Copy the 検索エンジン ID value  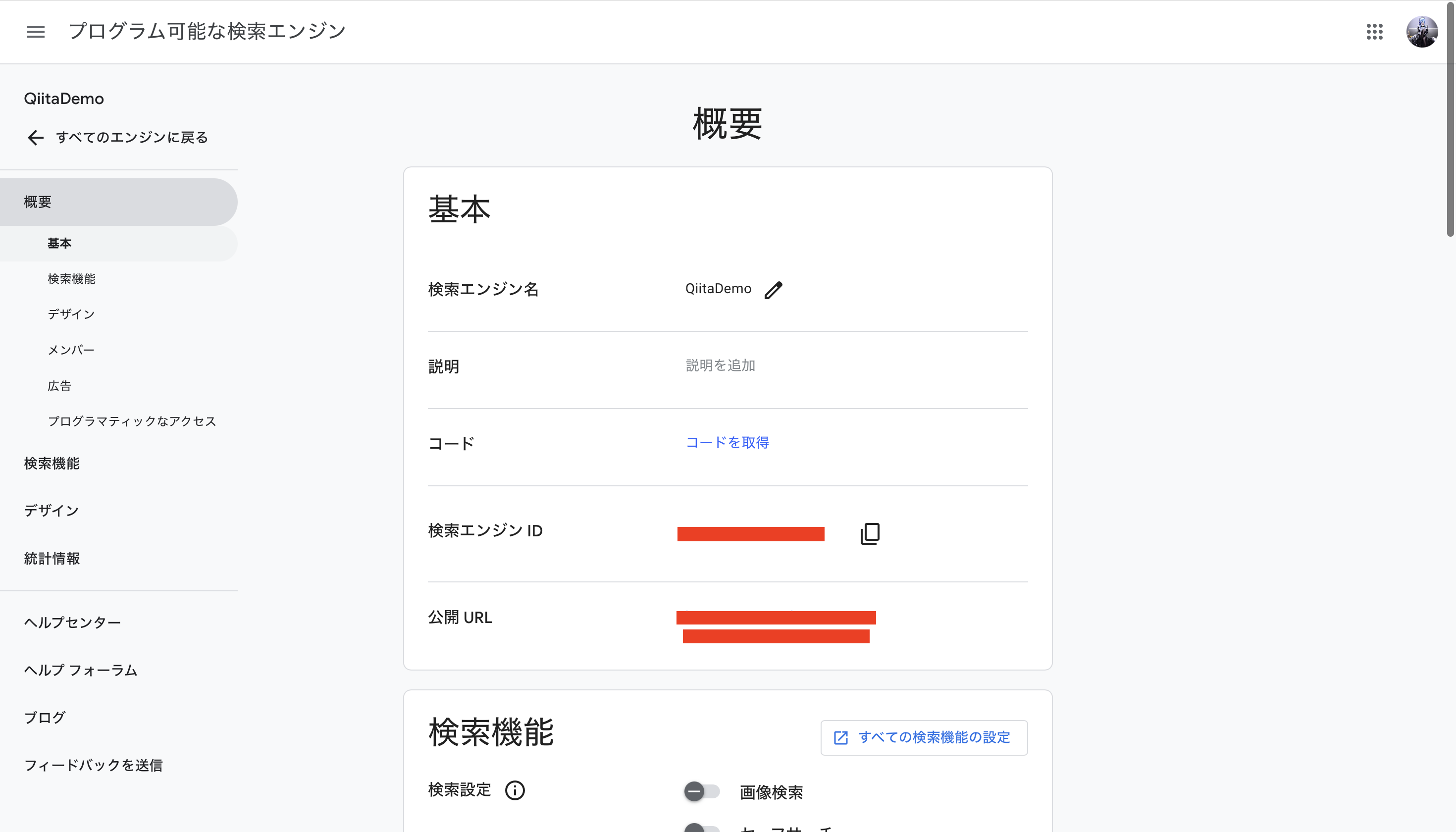click(x=869, y=533)
